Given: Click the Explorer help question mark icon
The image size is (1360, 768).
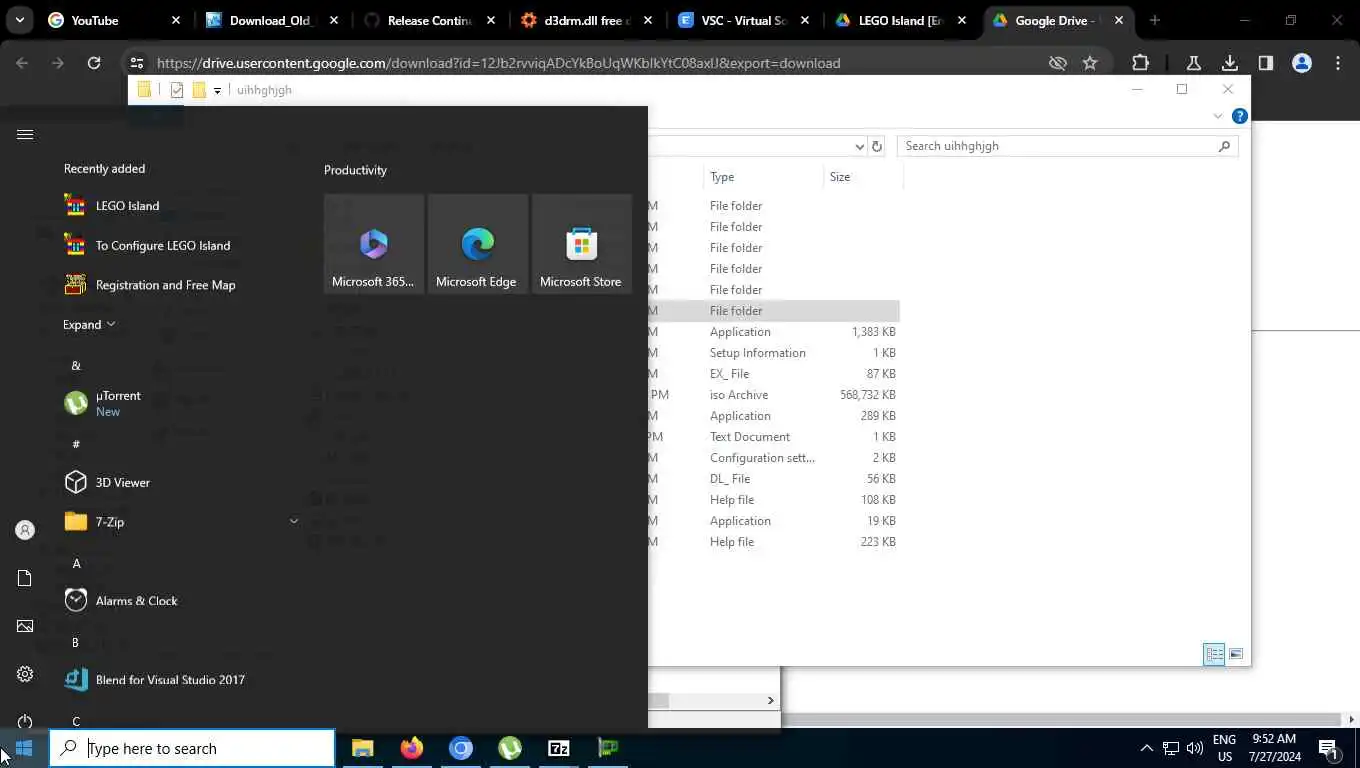Looking at the screenshot, I should point(1239,116).
